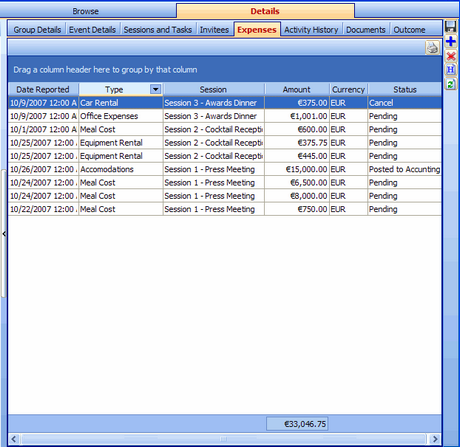Open the Event Details tab
Image resolution: width=460 pixels, height=447 pixels.
pos(92,30)
